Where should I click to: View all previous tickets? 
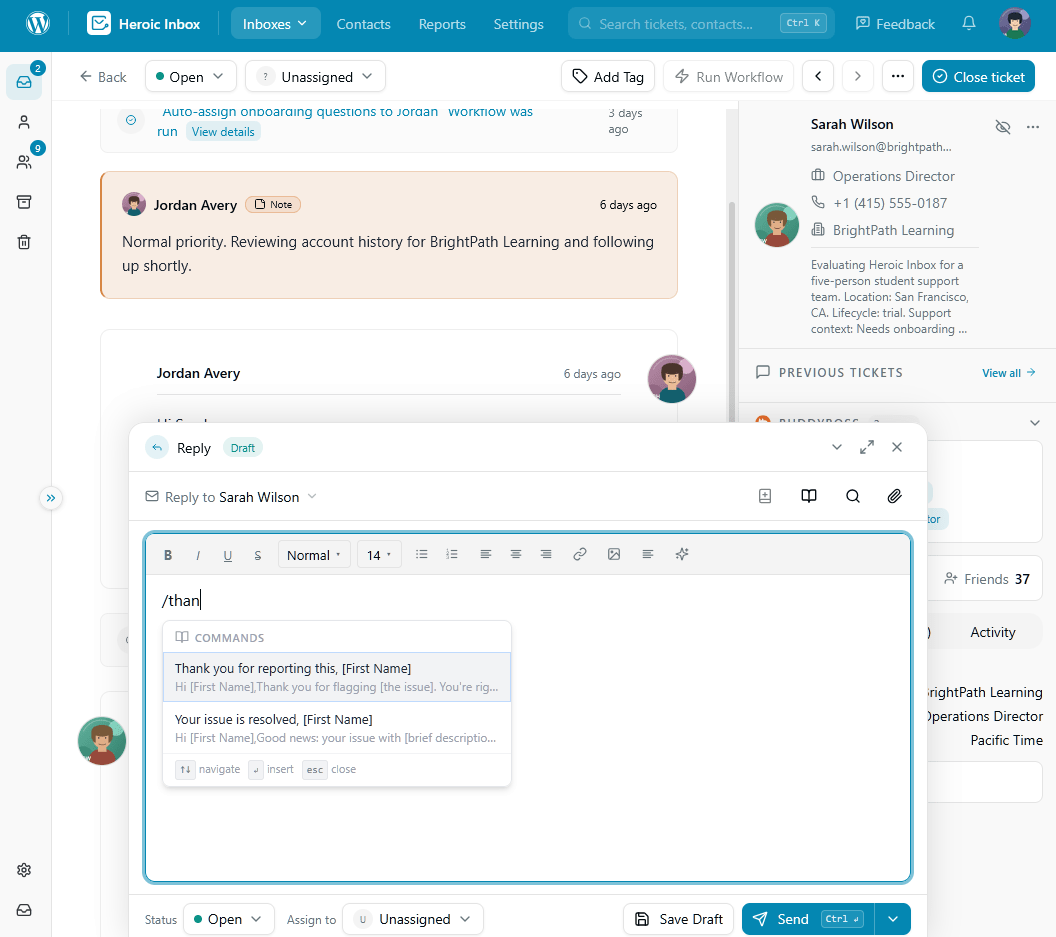click(1008, 373)
